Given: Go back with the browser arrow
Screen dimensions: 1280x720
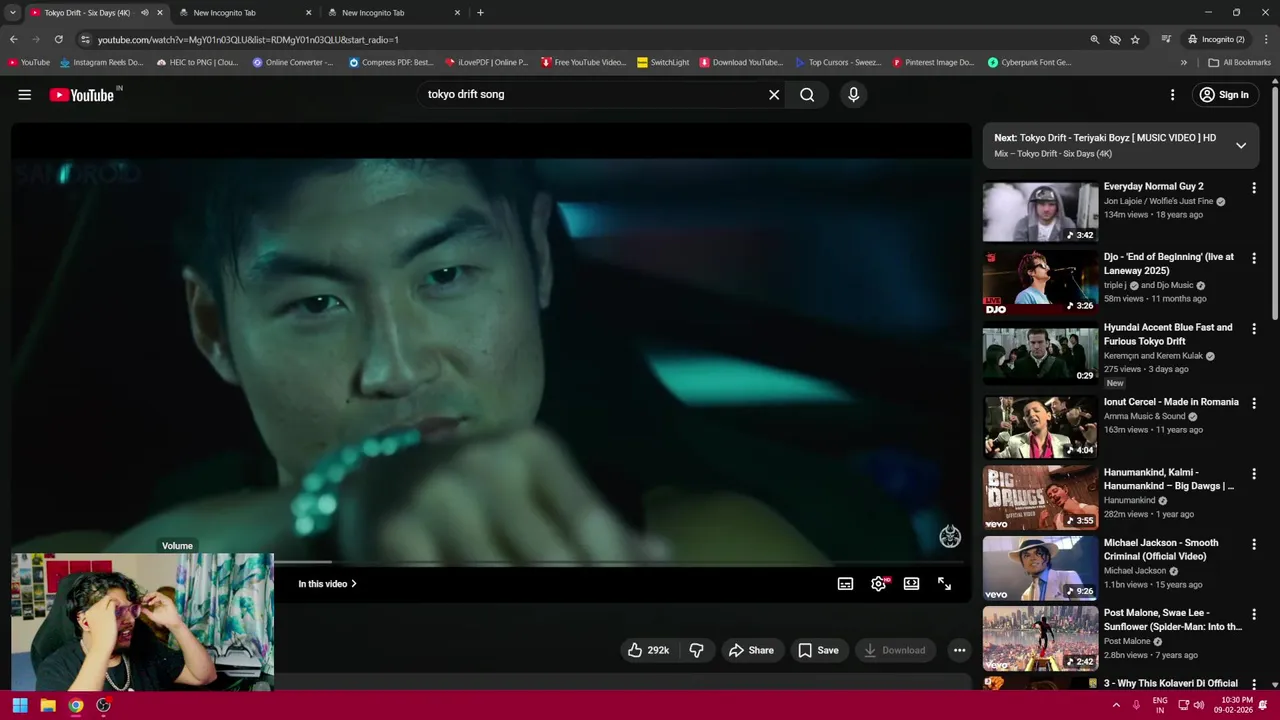Looking at the screenshot, I should 13,39.
